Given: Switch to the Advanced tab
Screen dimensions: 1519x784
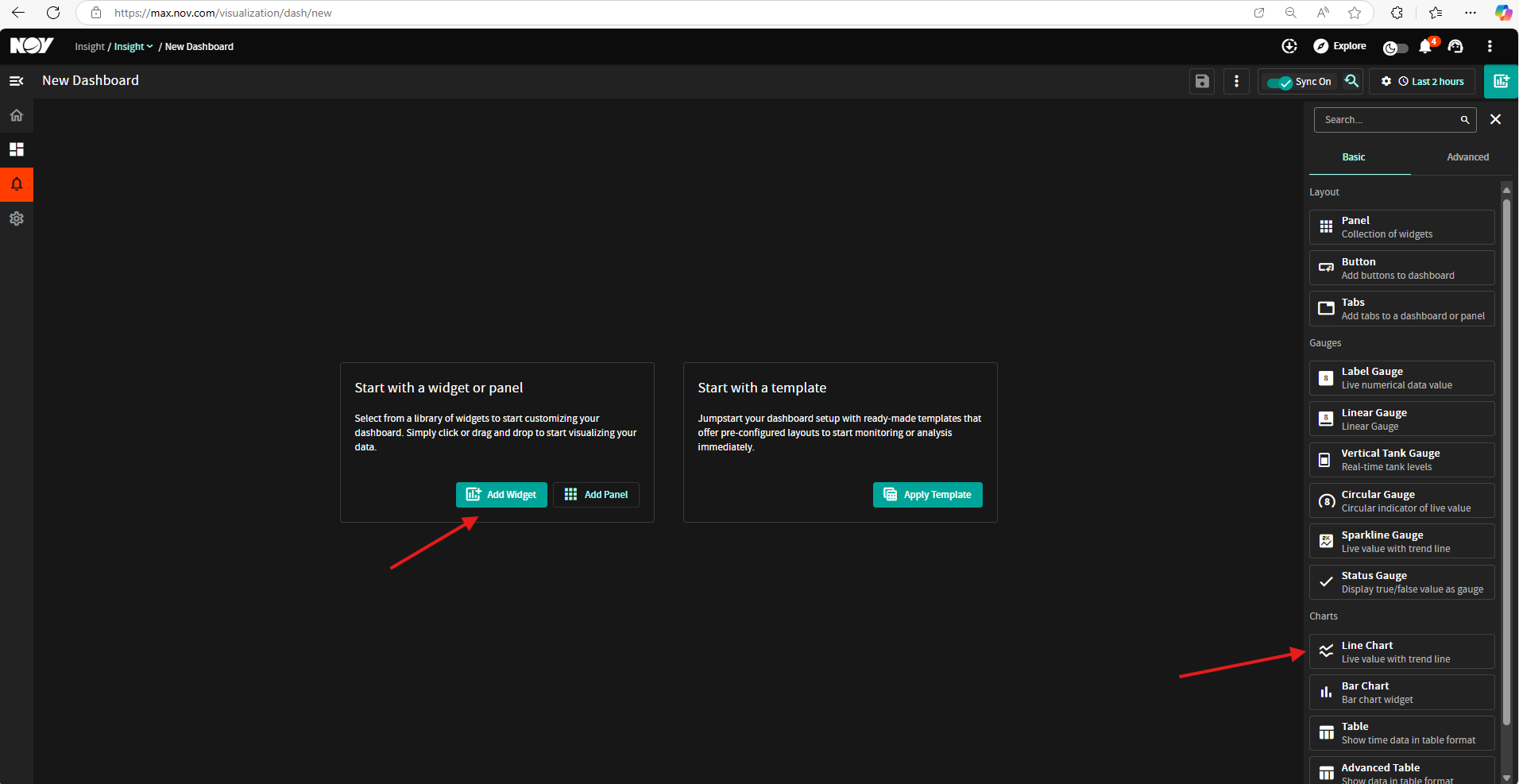Looking at the screenshot, I should pos(1467,157).
